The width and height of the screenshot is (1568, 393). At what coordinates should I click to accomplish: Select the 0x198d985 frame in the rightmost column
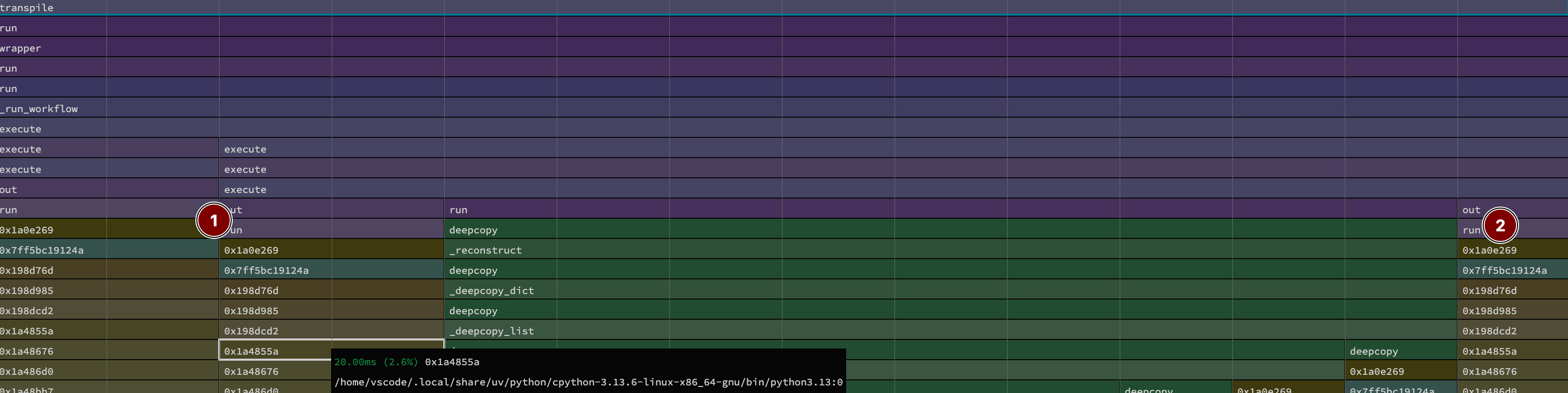point(1512,311)
